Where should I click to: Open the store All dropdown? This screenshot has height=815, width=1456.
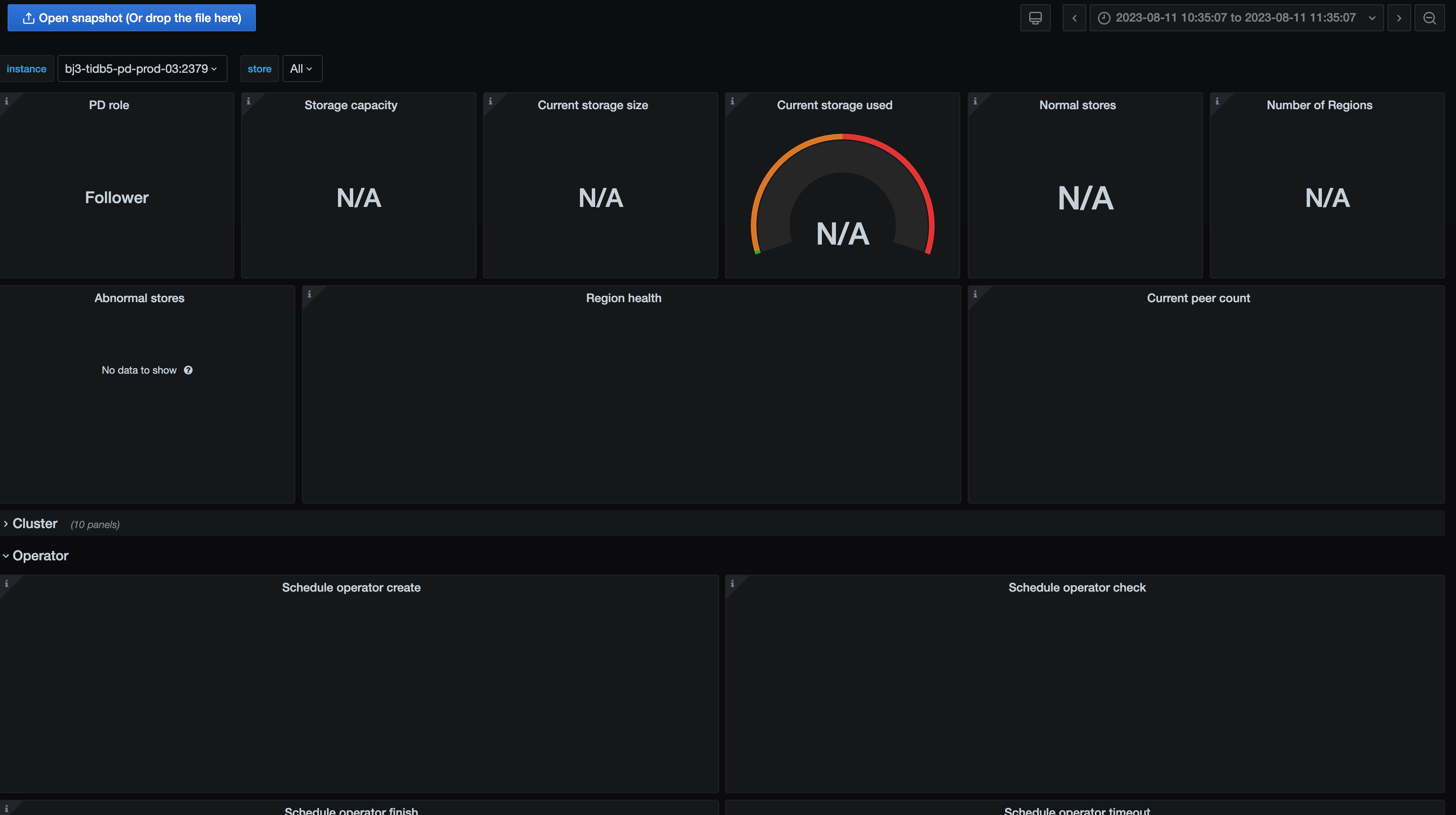point(302,69)
